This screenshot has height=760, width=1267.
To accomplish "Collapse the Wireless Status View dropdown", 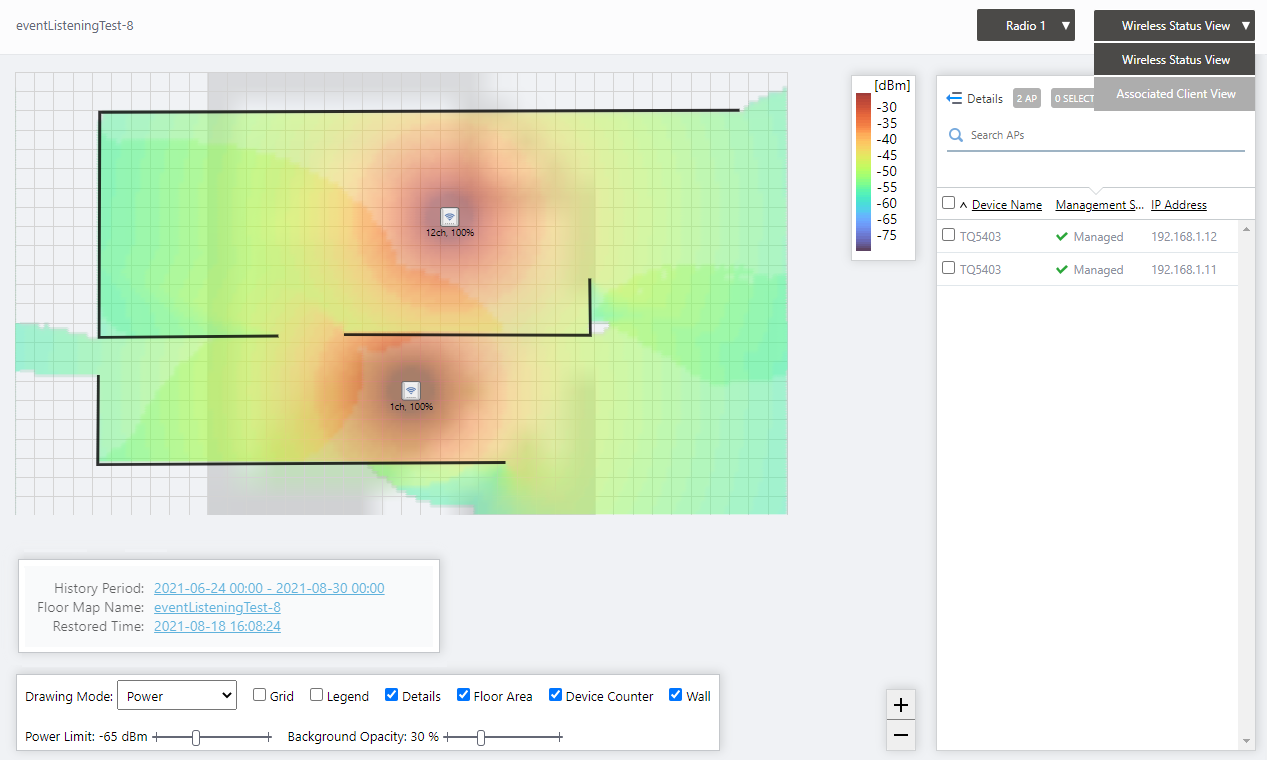I will tap(1174, 26).
